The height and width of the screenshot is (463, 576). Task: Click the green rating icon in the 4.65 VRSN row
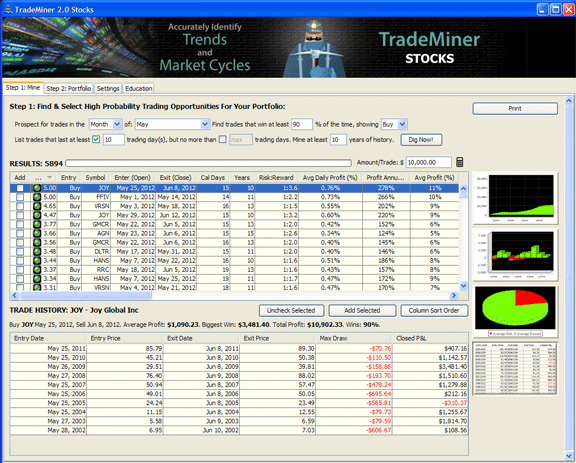click(x=37, y=206)
